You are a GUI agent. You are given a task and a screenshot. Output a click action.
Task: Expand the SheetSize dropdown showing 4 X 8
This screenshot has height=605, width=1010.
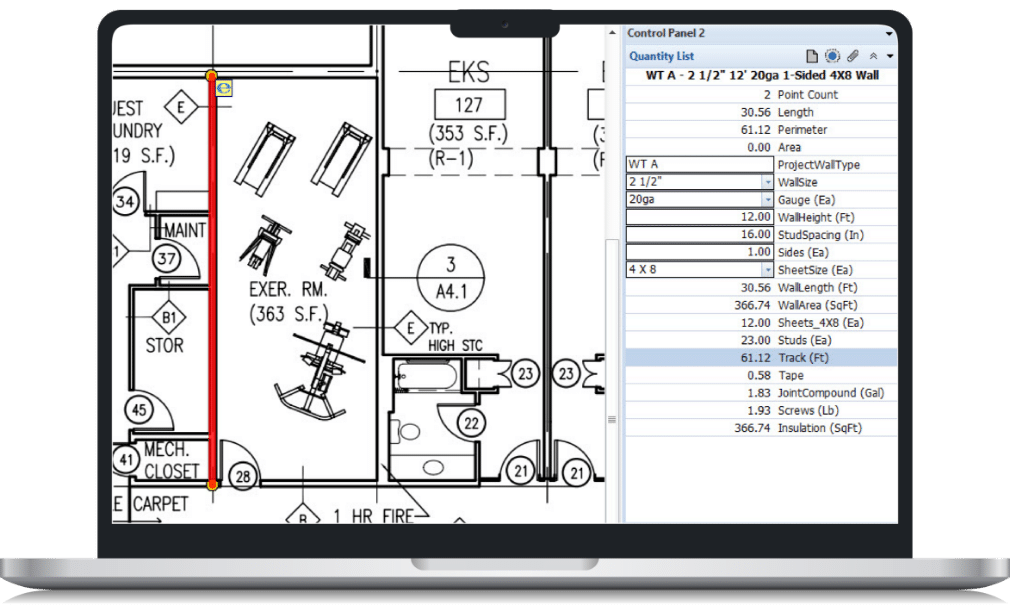pyautogui.click(x=768, y=270)
